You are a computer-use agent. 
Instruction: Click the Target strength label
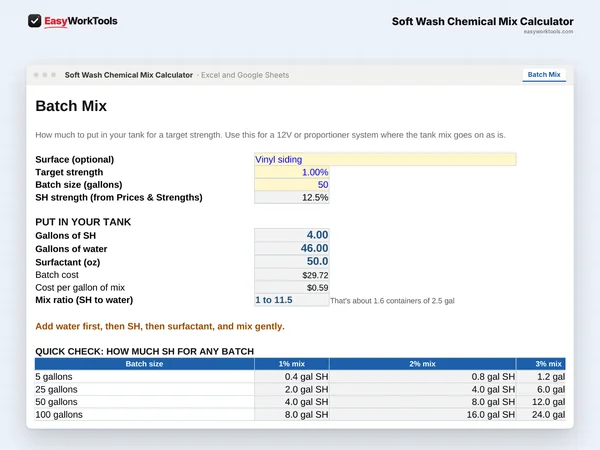pos(69,172)
